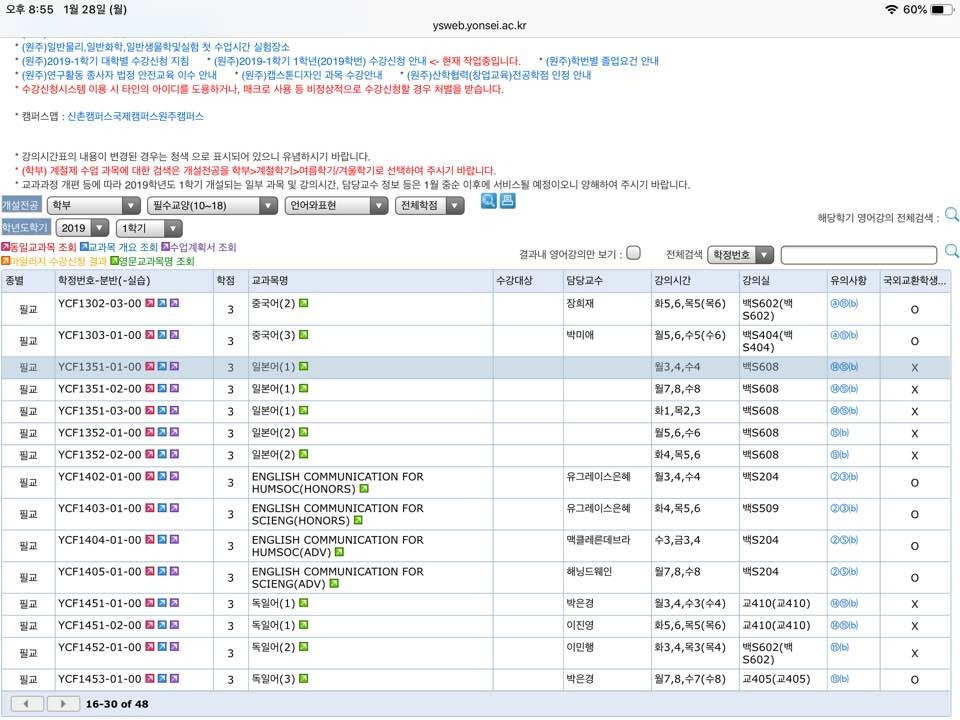The image size is (960, 720).
Task: Click green icon beside 중국어(3)
Action: [x=304, y=335]
